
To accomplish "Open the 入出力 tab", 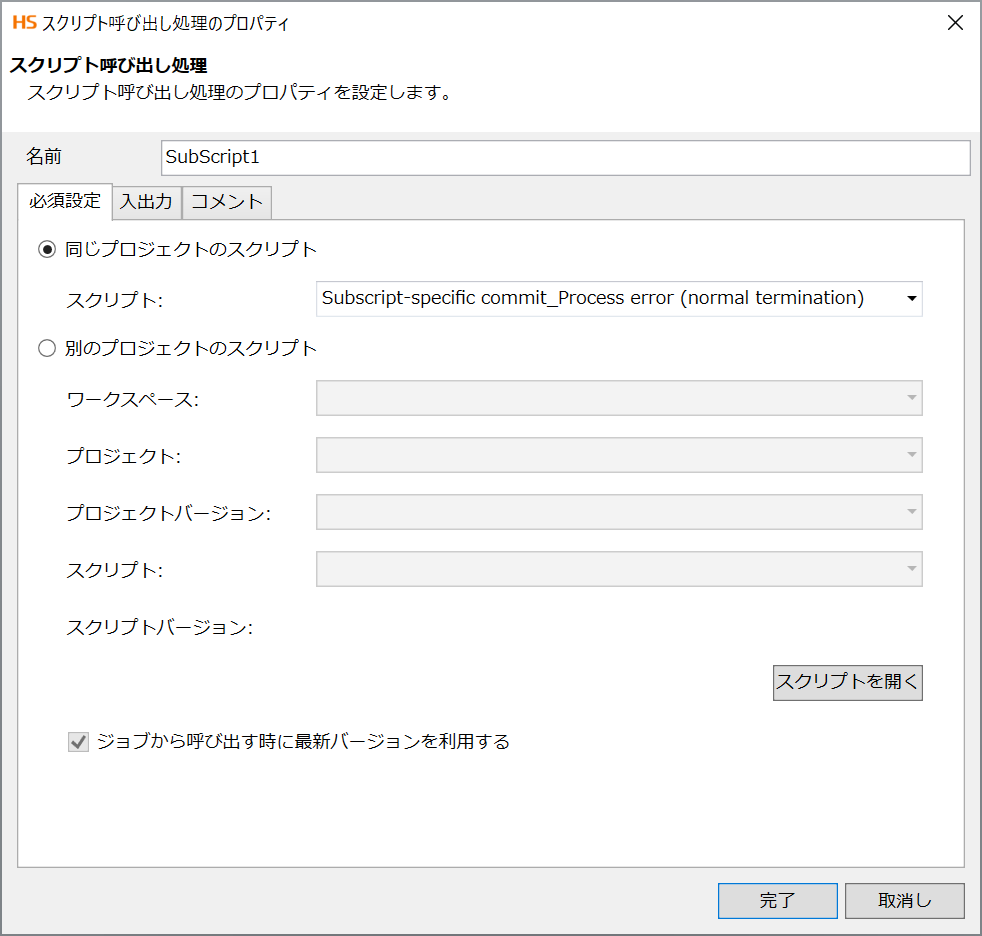I will click(147, 202).
